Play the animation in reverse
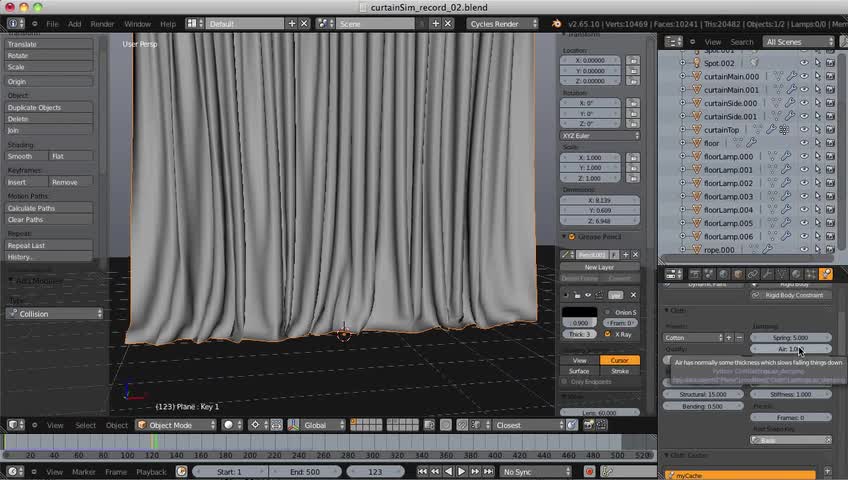 point(448,471)
